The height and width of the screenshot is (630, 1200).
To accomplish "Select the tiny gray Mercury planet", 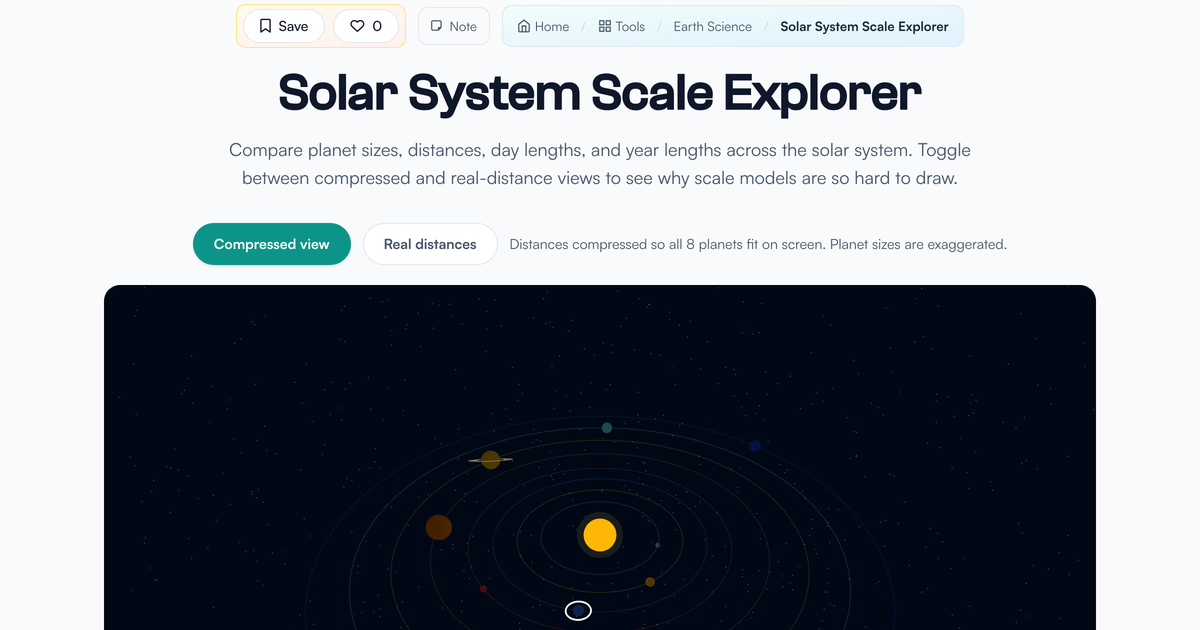I will pyautogui.click(x=657, y=545).
